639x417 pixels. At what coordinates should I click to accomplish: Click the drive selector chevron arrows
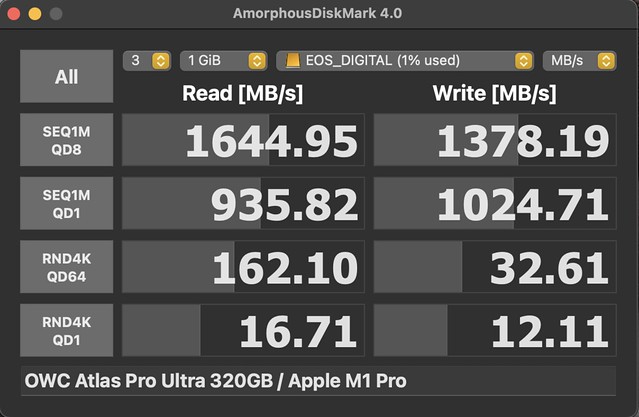[523, 61]
